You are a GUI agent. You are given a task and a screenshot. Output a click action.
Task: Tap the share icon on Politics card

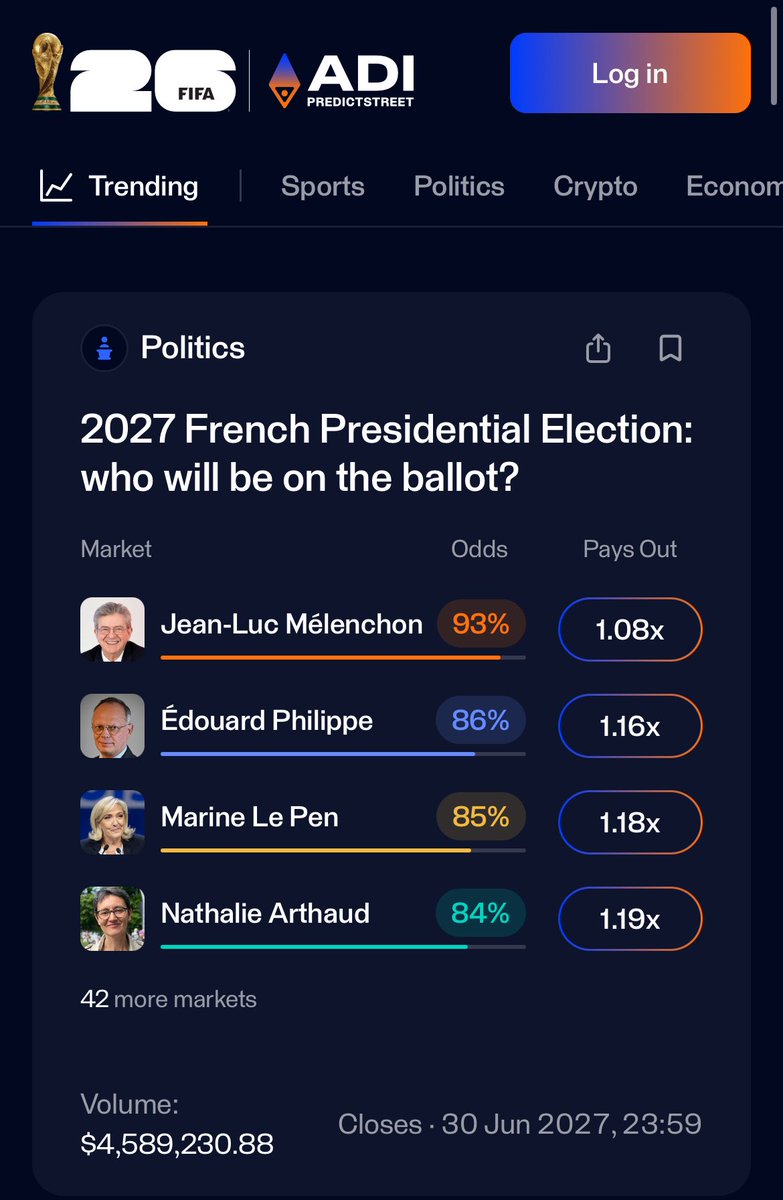(x=598, y=348)
